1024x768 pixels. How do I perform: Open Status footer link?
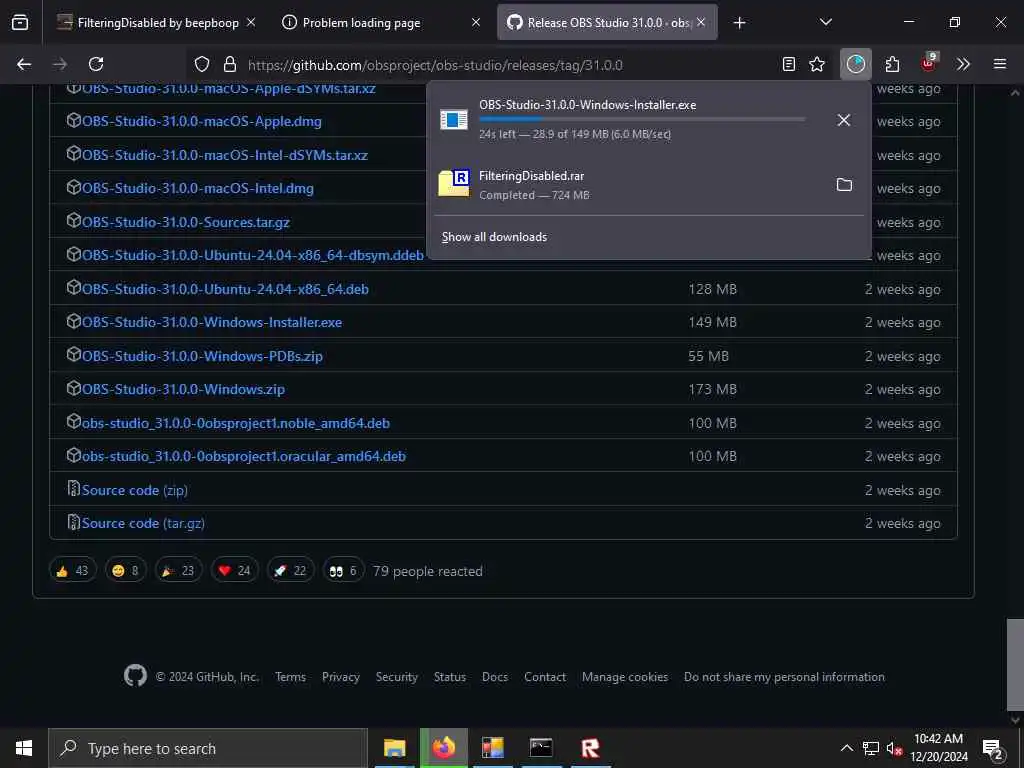450,677
